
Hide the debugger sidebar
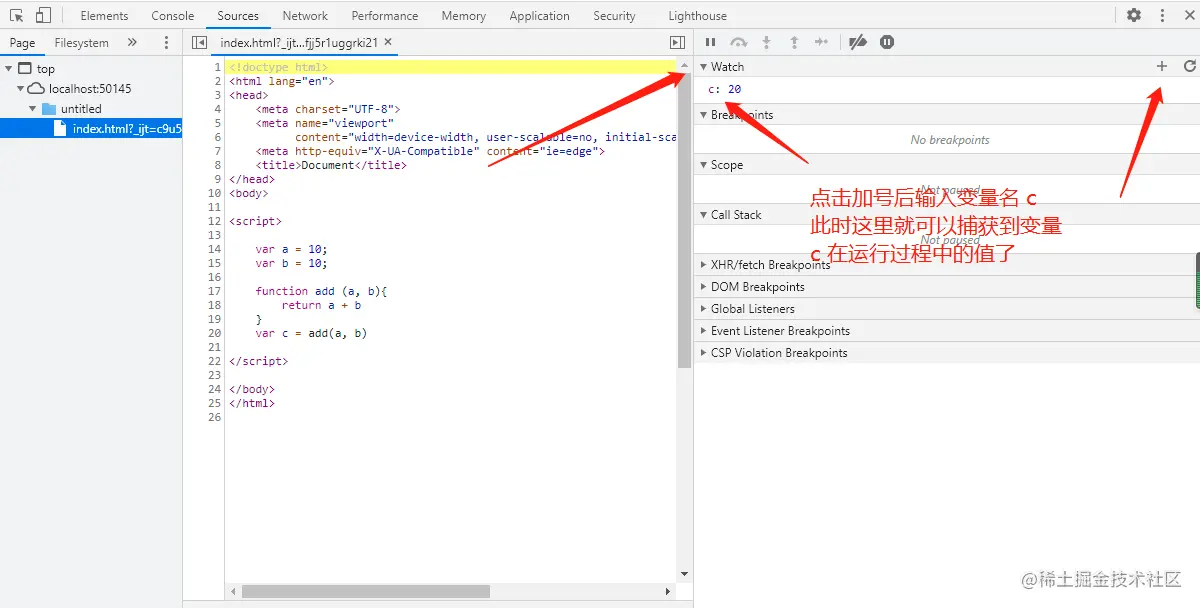(677, 43)
